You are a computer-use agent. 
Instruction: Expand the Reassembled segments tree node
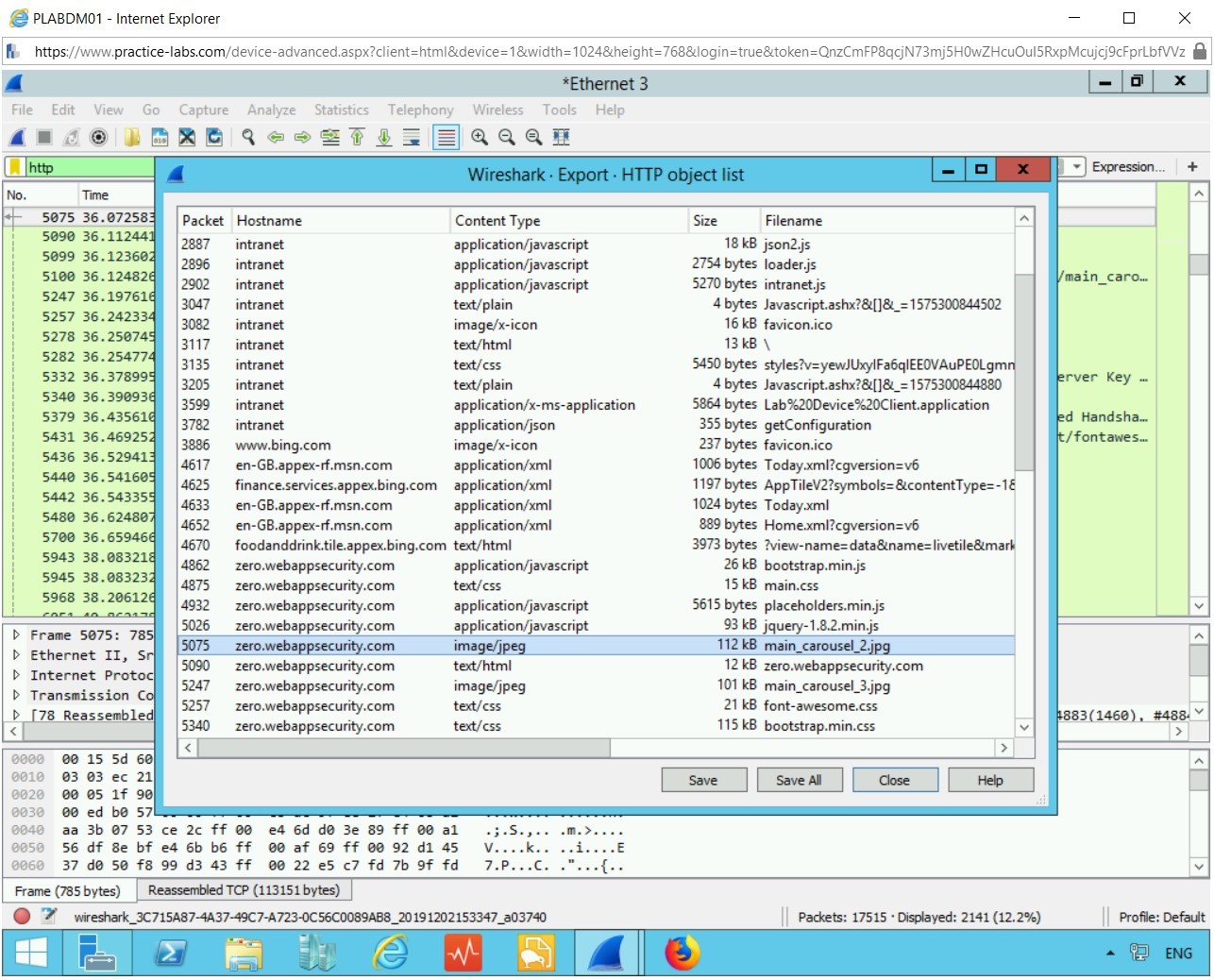coord(16,716)
